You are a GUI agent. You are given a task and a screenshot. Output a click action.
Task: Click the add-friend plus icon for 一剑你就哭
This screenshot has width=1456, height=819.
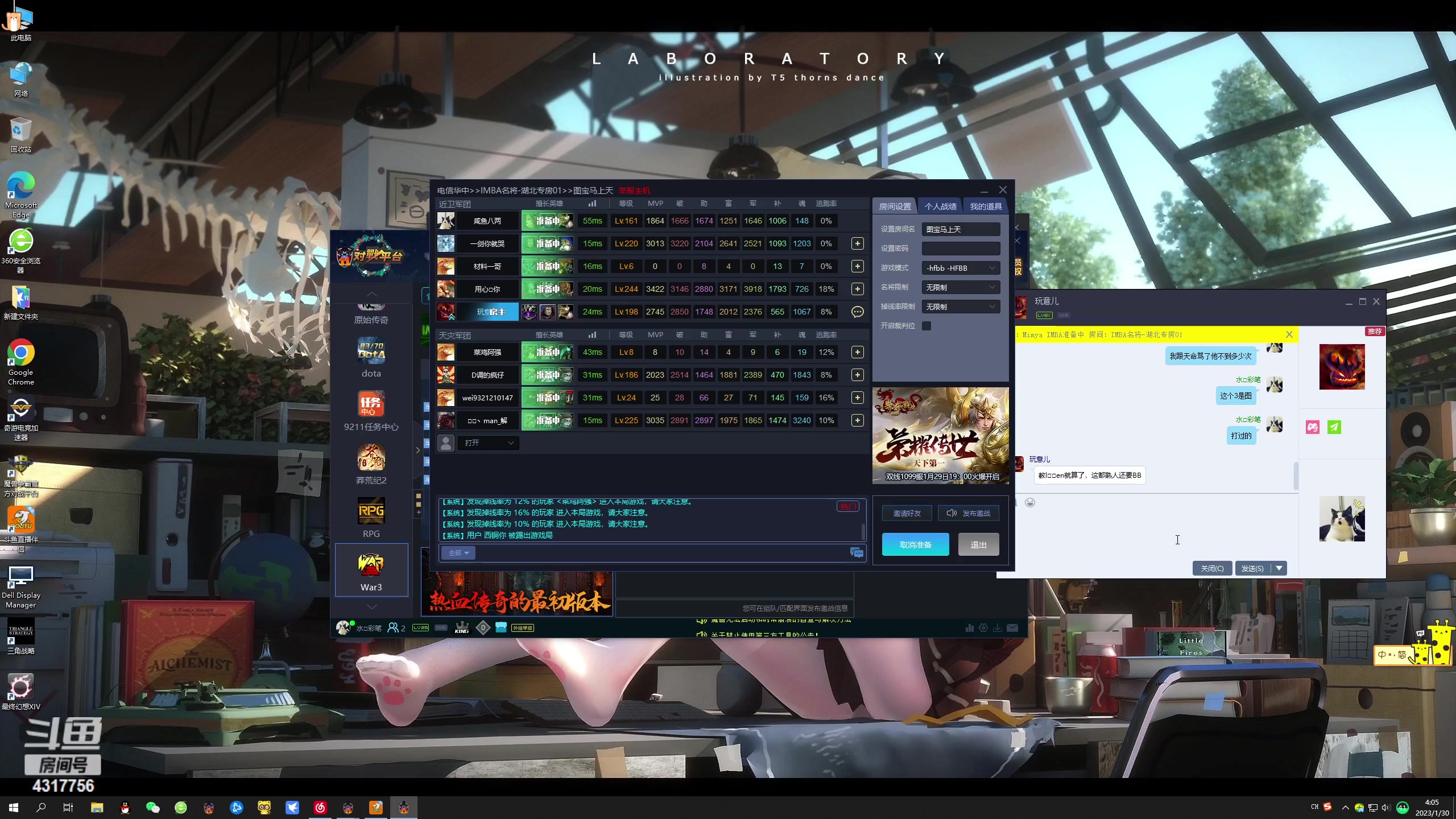click(x=857, y=243)
